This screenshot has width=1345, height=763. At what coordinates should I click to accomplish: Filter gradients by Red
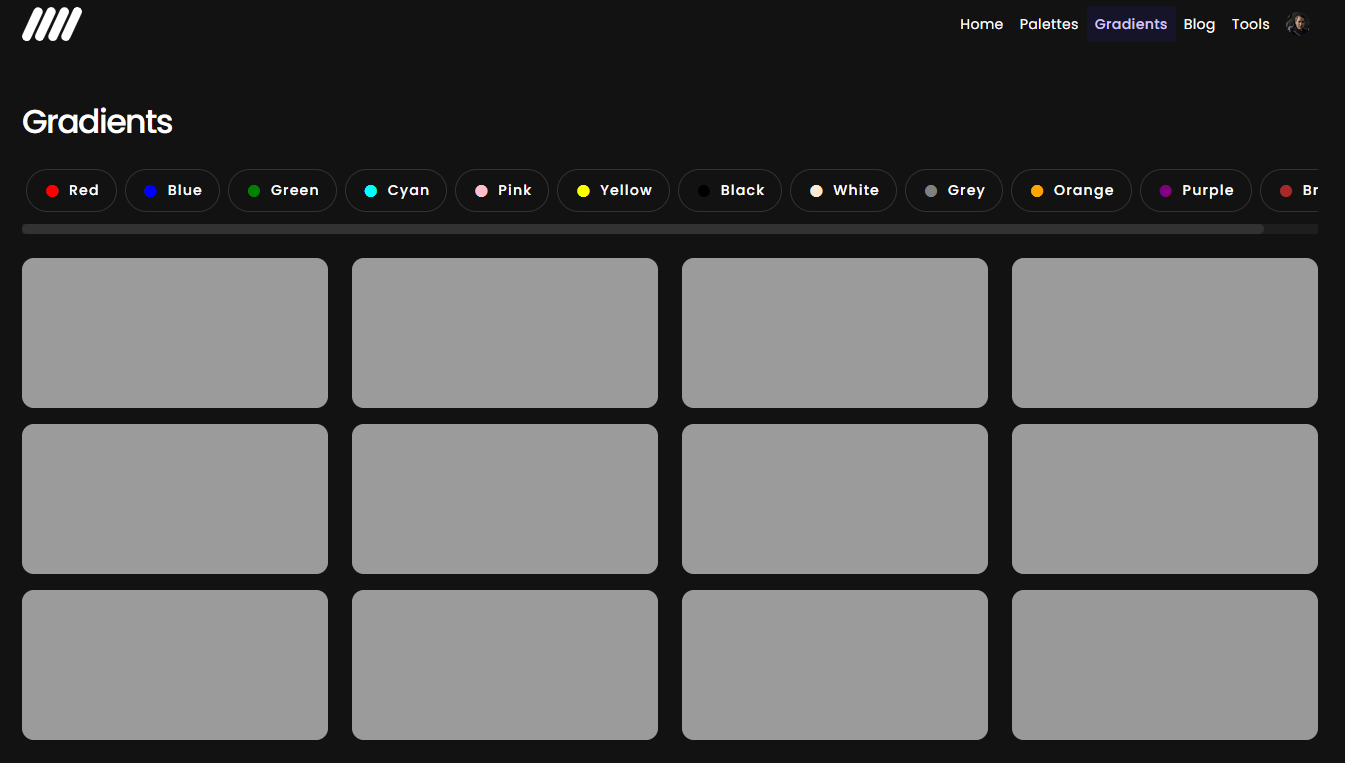click(x=71, y=190)
